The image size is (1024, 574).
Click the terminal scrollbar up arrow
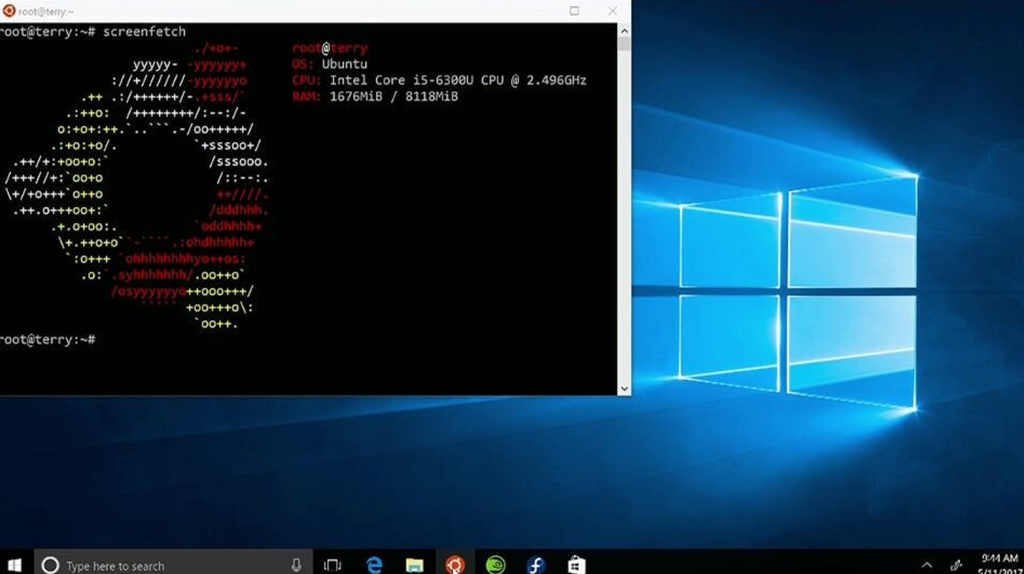click(624, 30)
